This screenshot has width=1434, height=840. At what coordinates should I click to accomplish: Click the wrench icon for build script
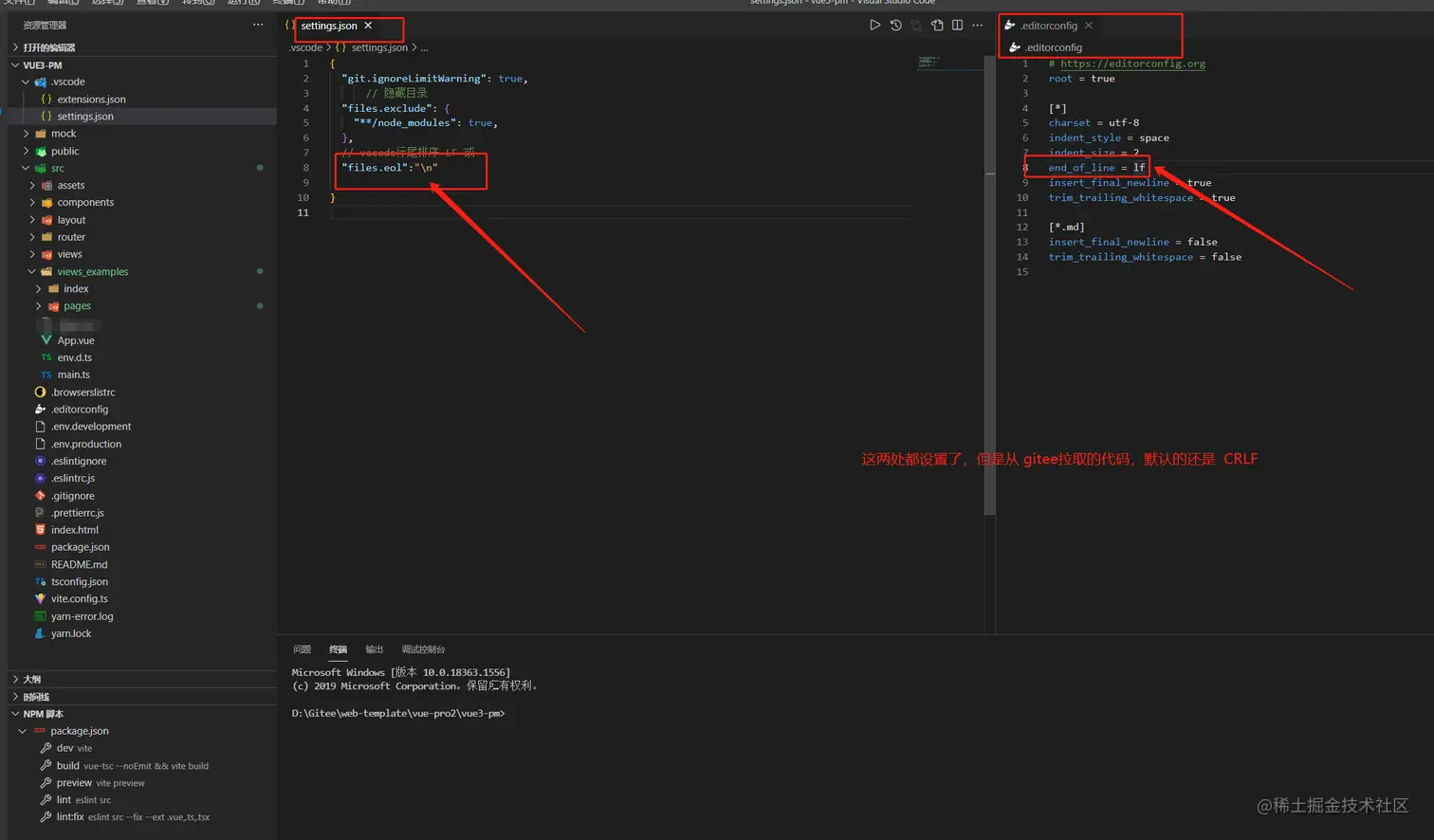pos(46,765)
